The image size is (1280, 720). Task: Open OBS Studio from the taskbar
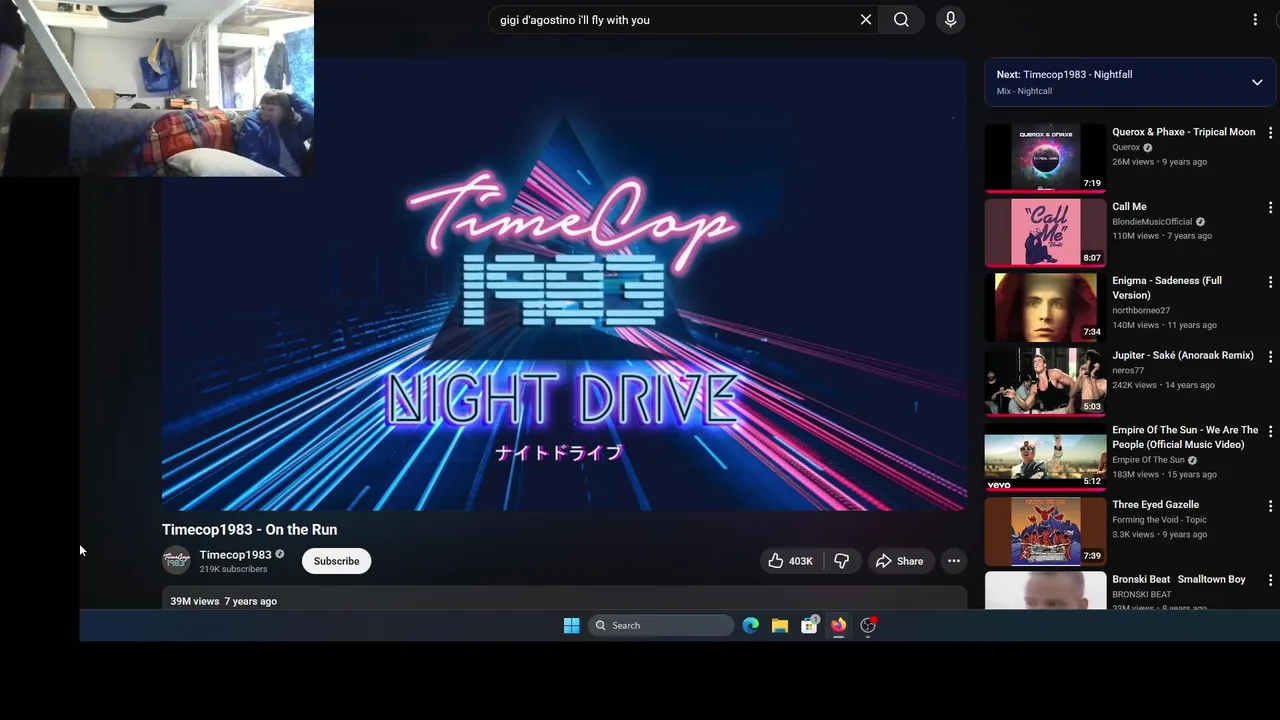[868, 626]
